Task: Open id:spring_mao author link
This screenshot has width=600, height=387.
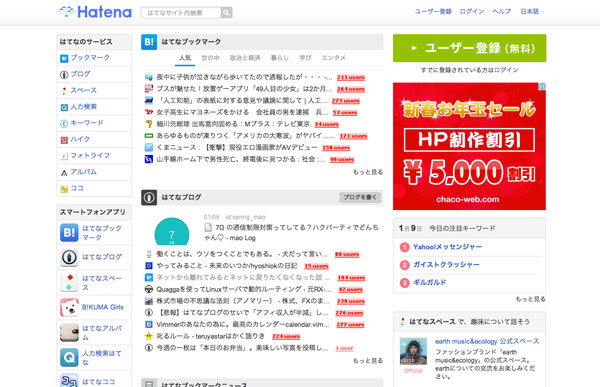Action: click(x=245, y=217)
